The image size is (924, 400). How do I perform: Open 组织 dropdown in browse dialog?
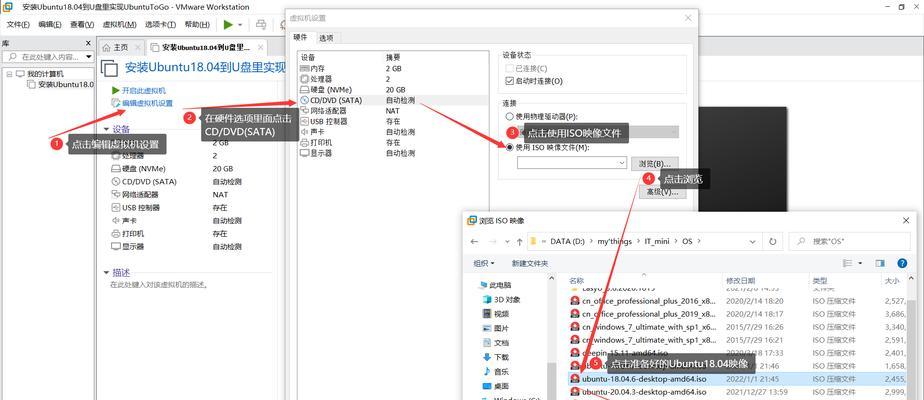click(484, 263)
